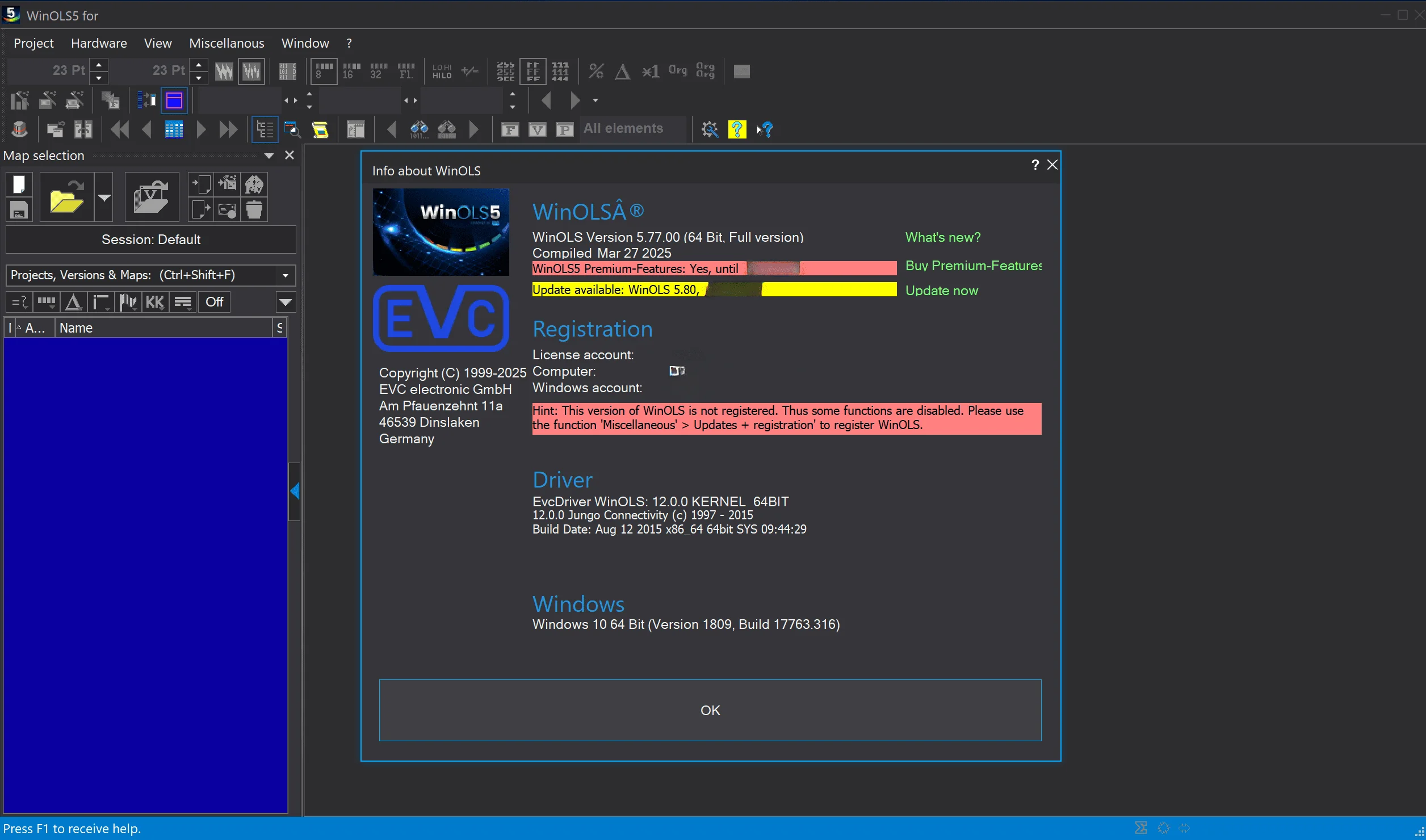Screen dimensions: 1426x840
Task: Click the magenta window layout icon
Action: tap(174, 100)
